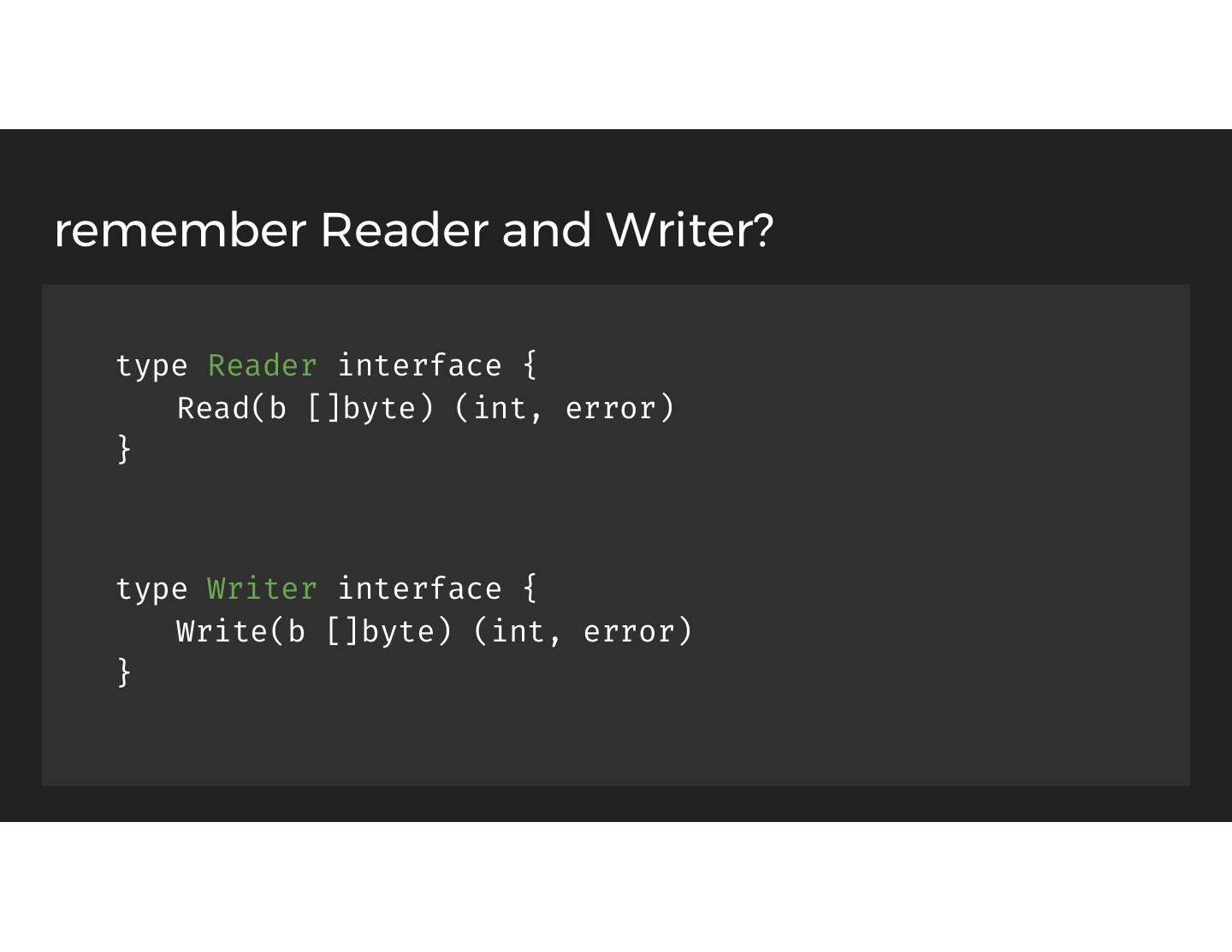Click the green Writer type name
This screenshot has width=1232, height=952.
[x=262, y=589]
